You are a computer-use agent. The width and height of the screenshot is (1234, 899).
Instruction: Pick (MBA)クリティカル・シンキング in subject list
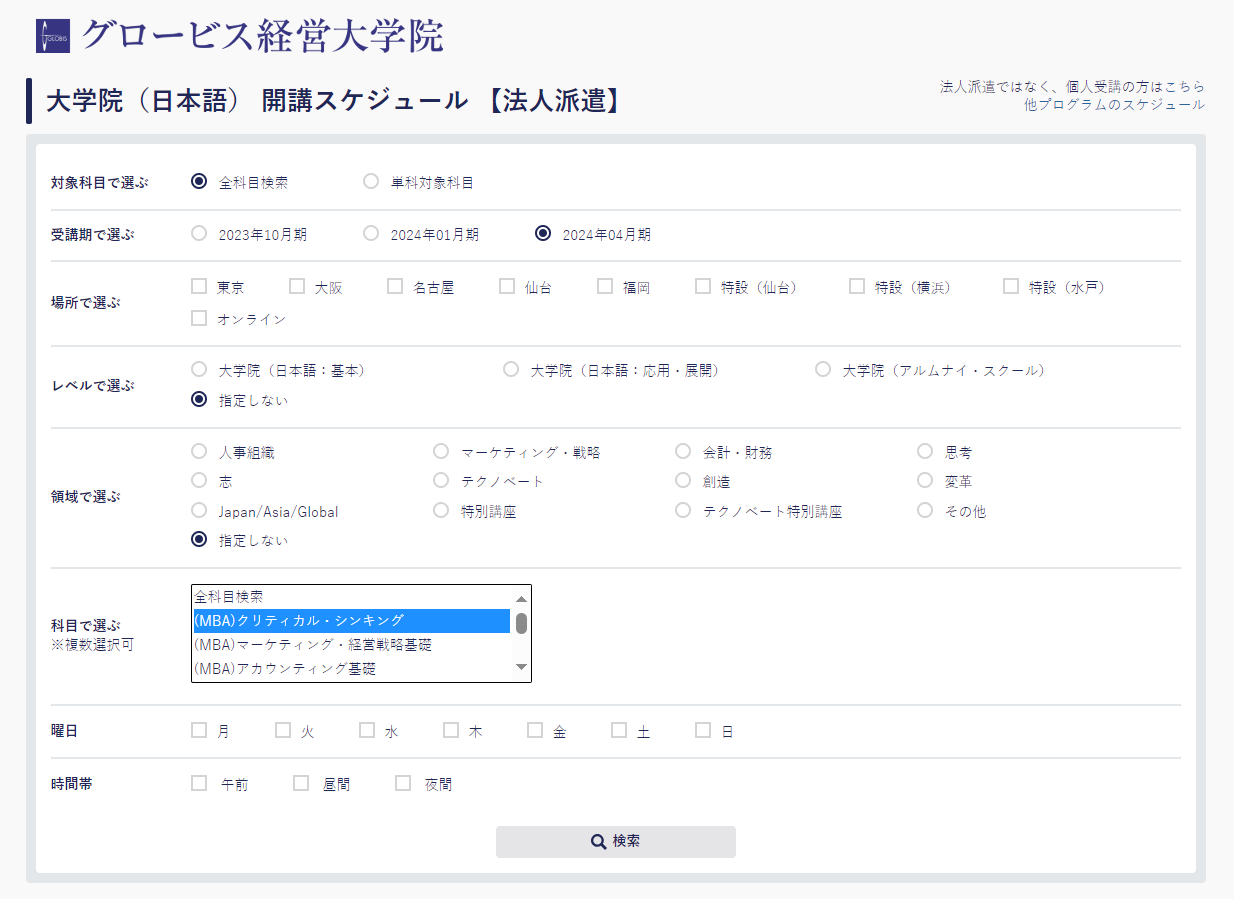(352, 621)
